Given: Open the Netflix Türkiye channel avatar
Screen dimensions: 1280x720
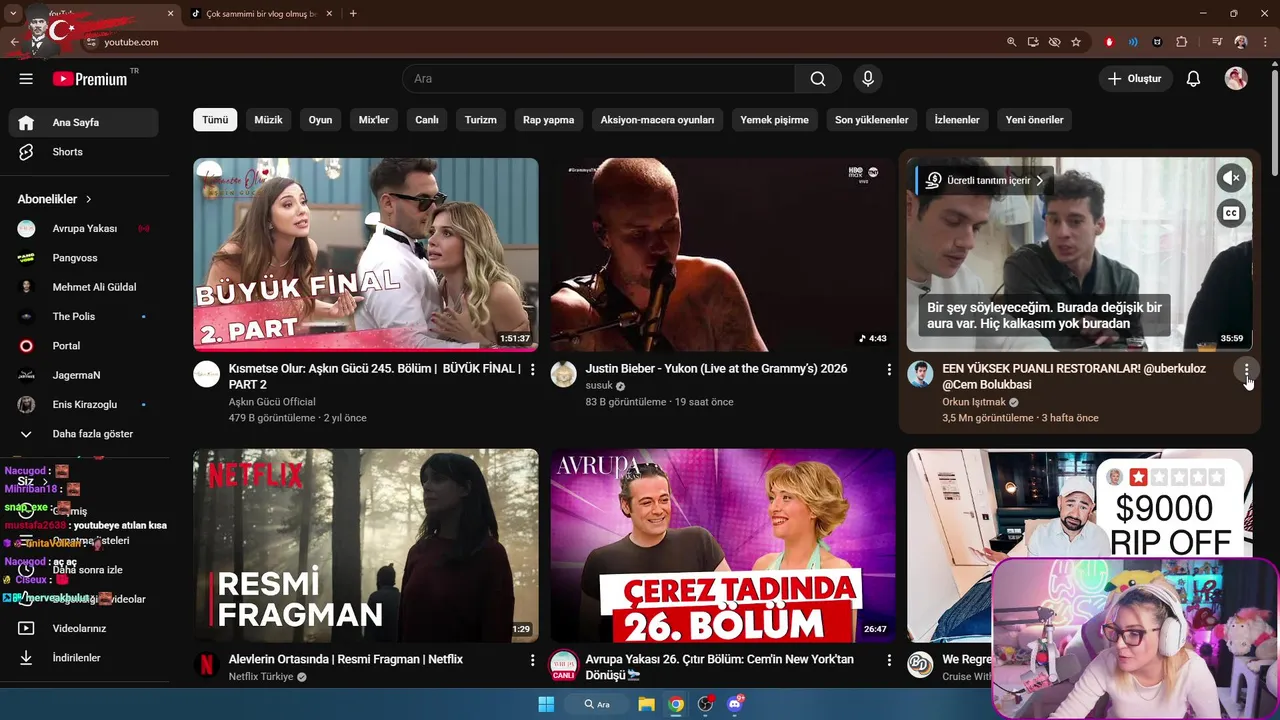Looking at the screenshot, I should (206, 665).
